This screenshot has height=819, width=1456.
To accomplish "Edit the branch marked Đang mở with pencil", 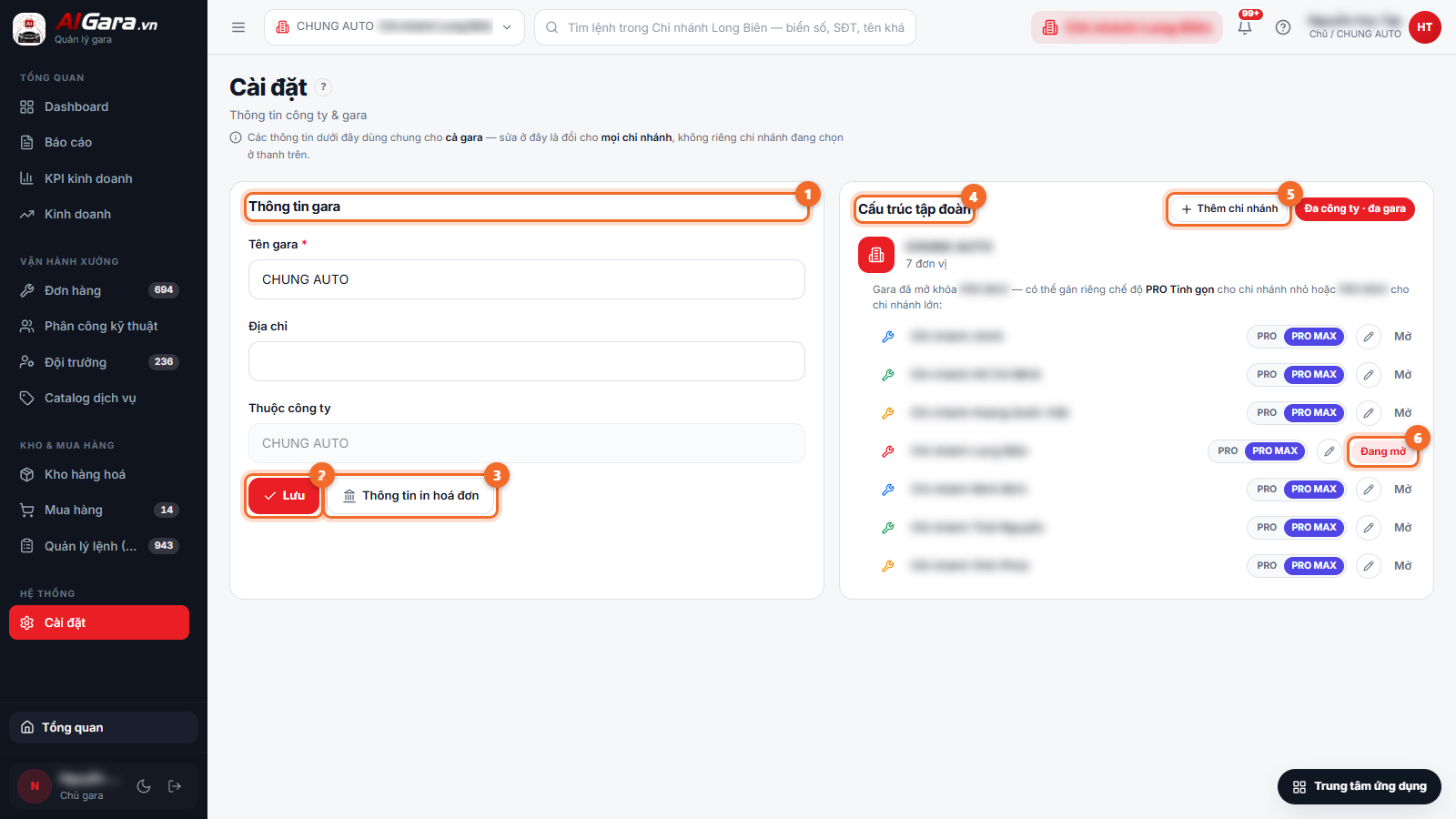I will (1330, 451).
